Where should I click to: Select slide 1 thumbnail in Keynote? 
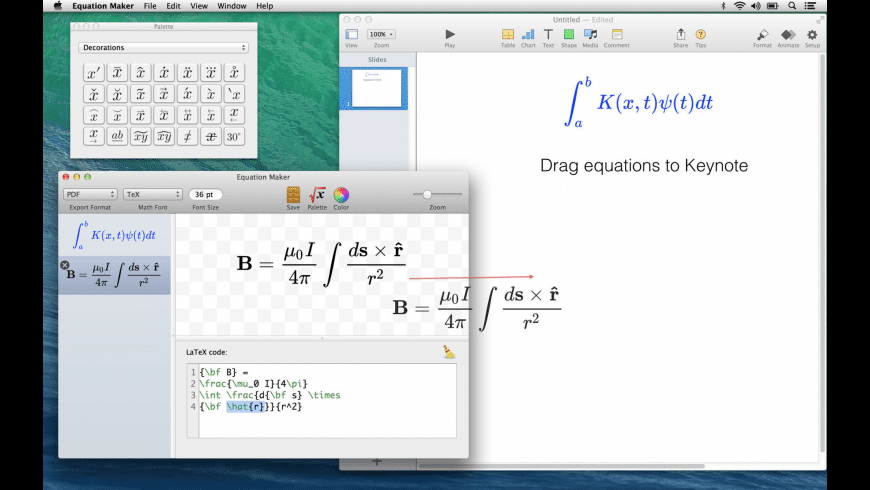coord(376,88)
